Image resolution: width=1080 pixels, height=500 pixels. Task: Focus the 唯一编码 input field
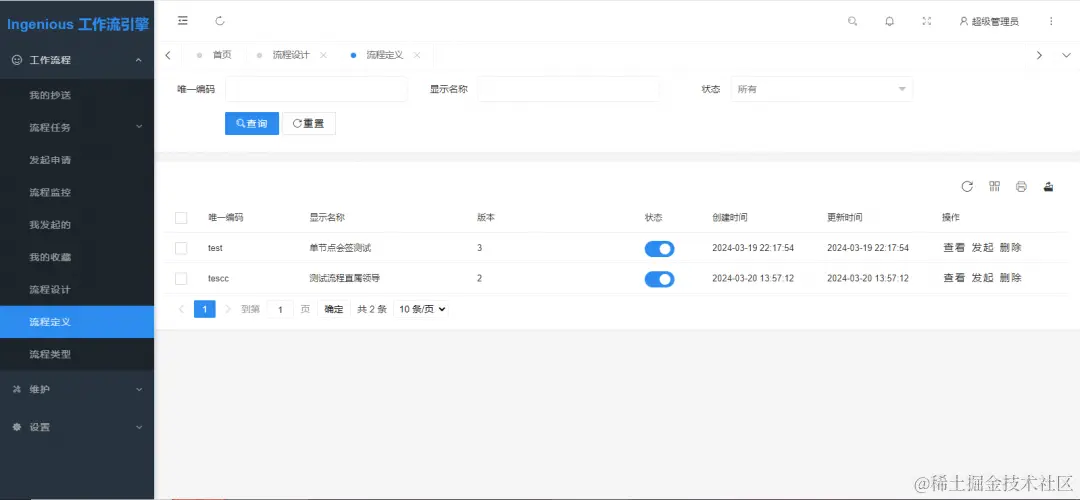(316, 89)
